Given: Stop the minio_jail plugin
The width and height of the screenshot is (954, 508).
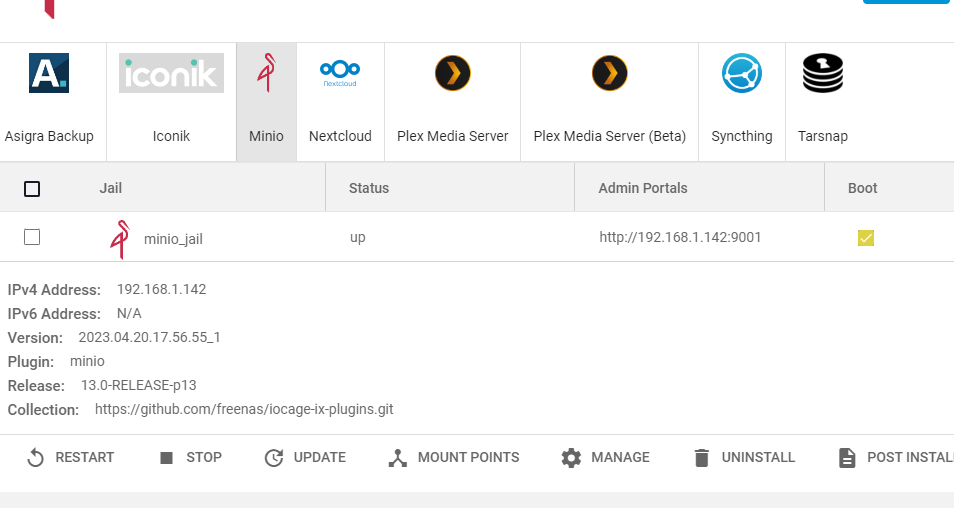Looking at the screenshot, I should coord(190,458).
